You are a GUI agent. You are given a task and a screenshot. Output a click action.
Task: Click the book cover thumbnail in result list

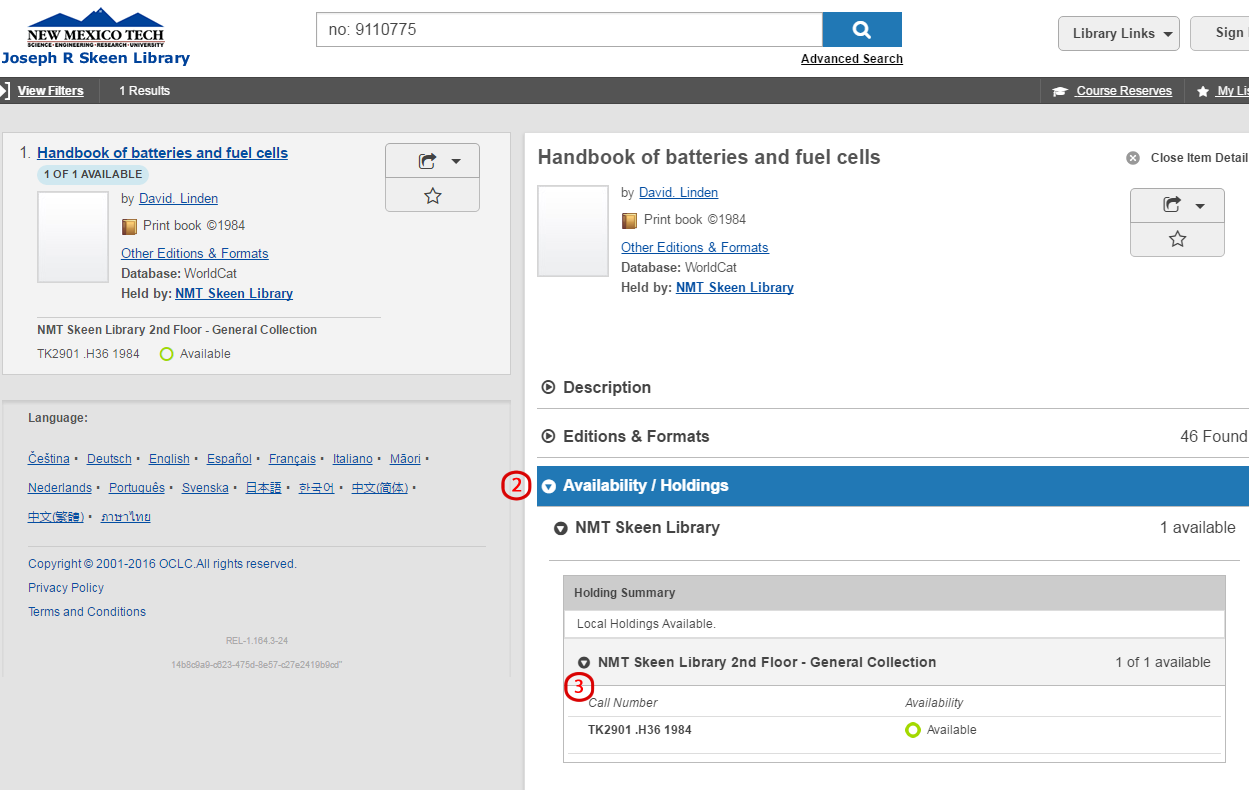[73, 237]
